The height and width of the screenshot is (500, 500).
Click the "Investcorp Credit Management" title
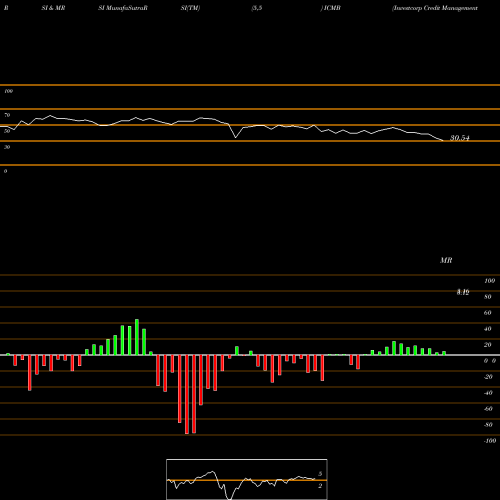coord(435,8)
